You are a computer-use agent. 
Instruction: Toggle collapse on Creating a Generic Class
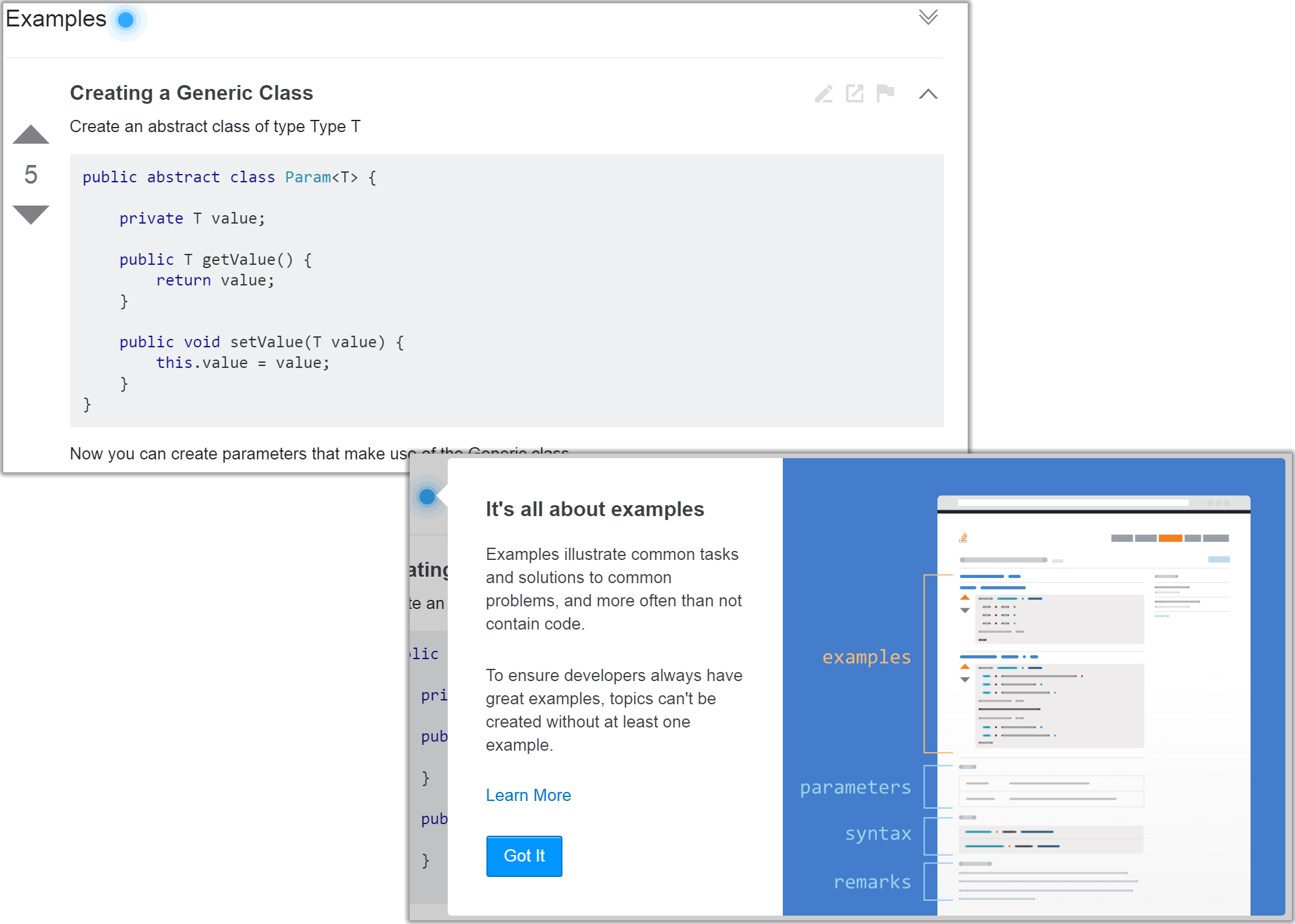927,94
